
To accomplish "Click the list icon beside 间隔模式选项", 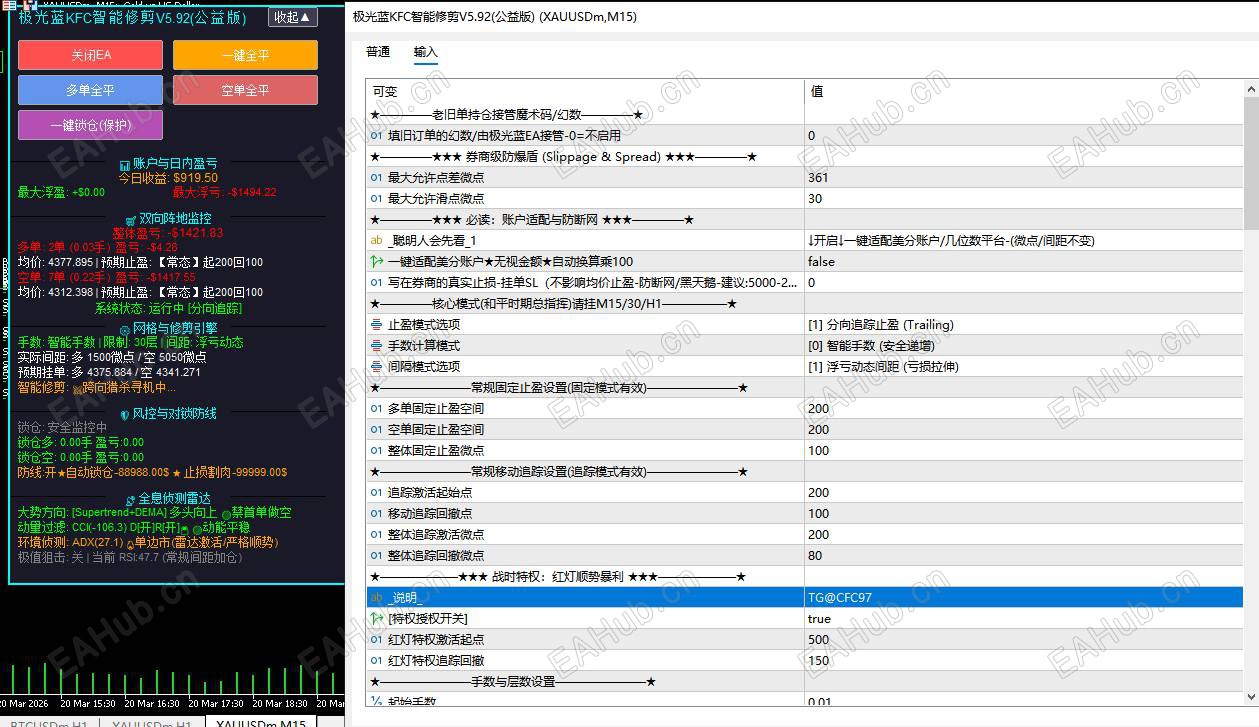I will pos(379,366).
